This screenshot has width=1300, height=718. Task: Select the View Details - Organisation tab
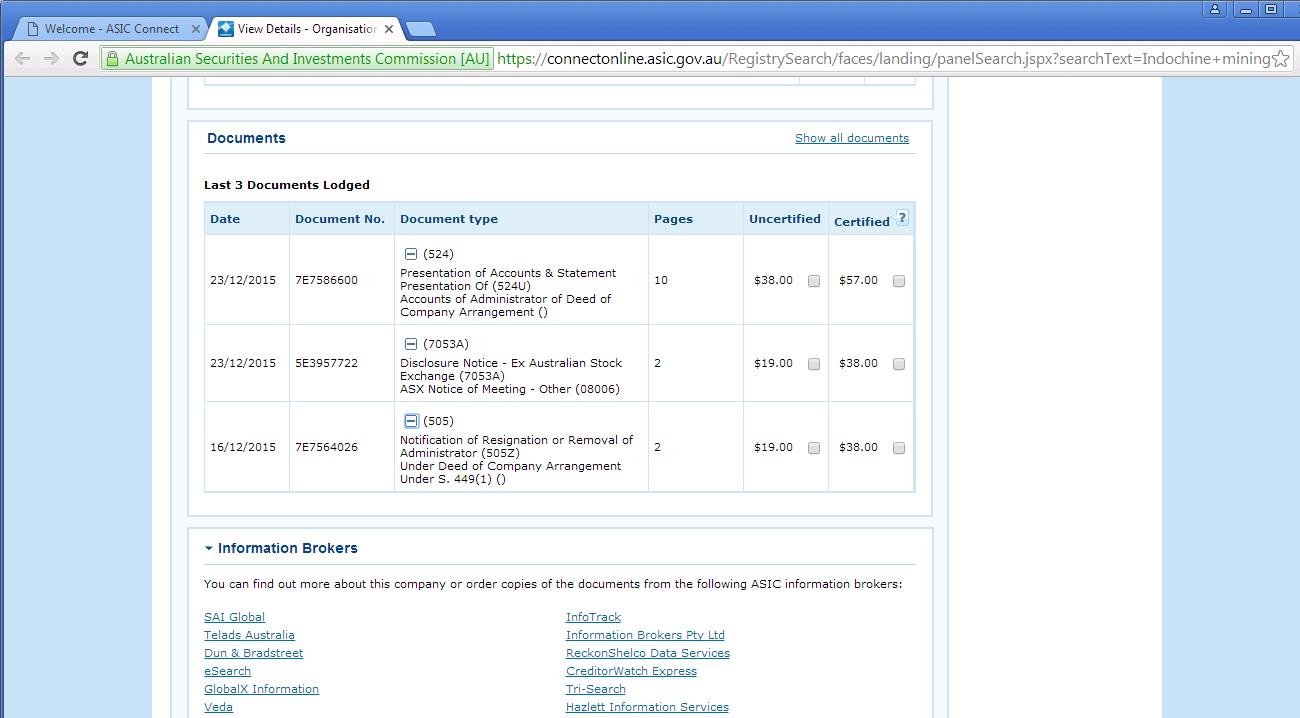305,29
